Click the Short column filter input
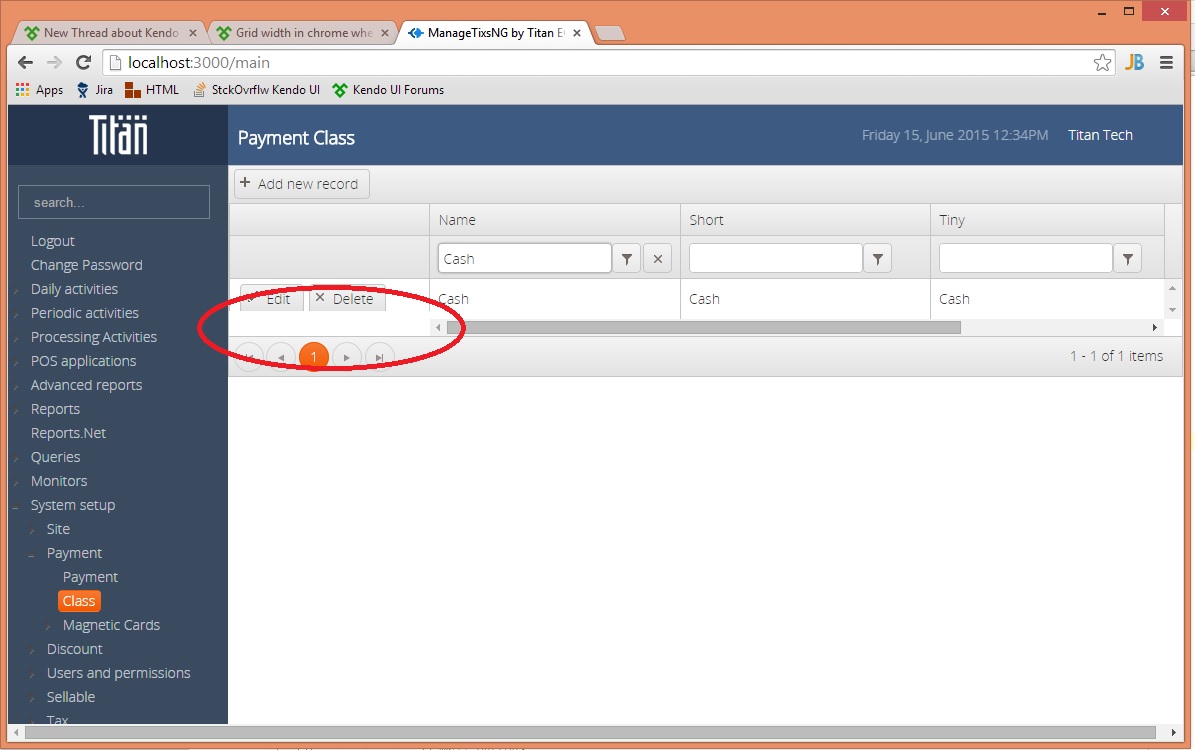The width and height of the screenshot is (1195, 750). 775,258
